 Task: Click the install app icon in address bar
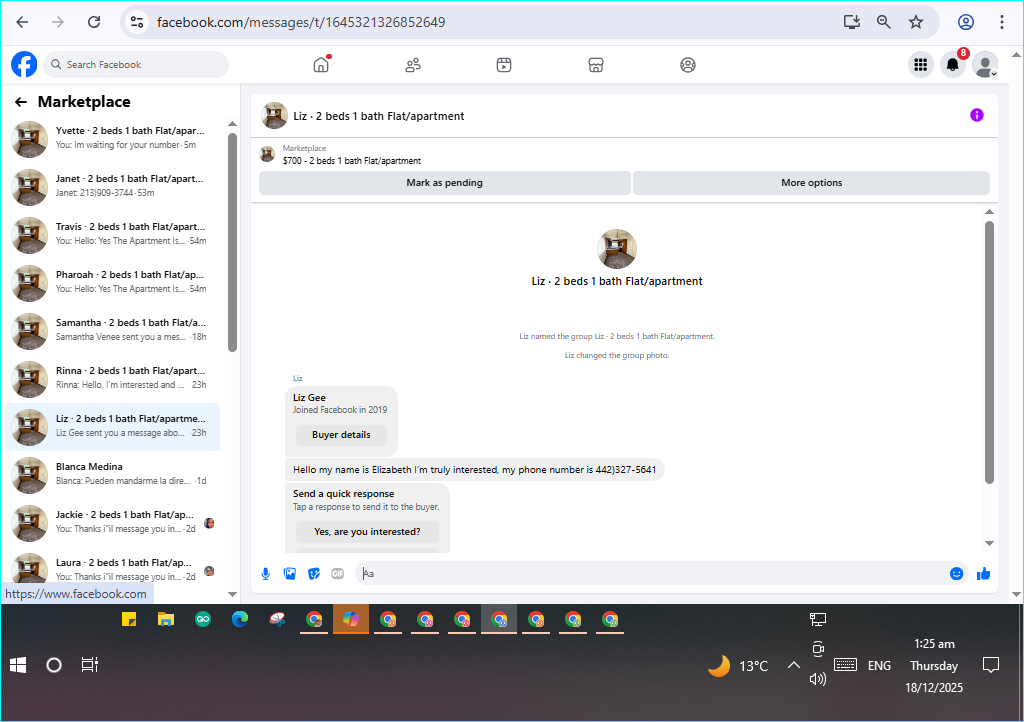(x=852, y=22)
